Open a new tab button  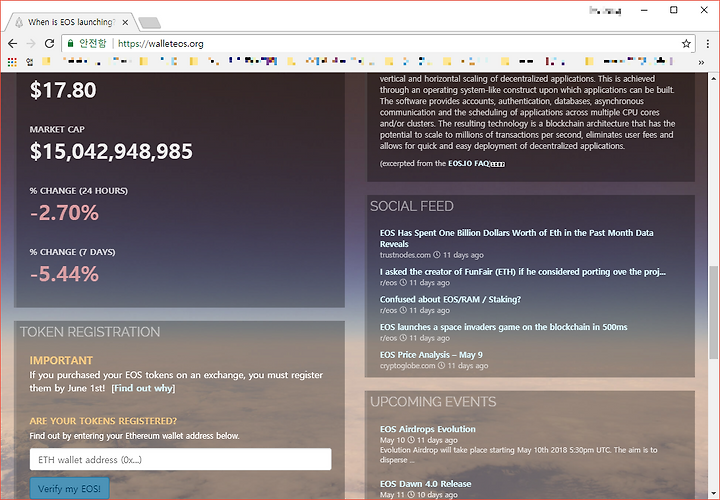[x=150, y=22]
